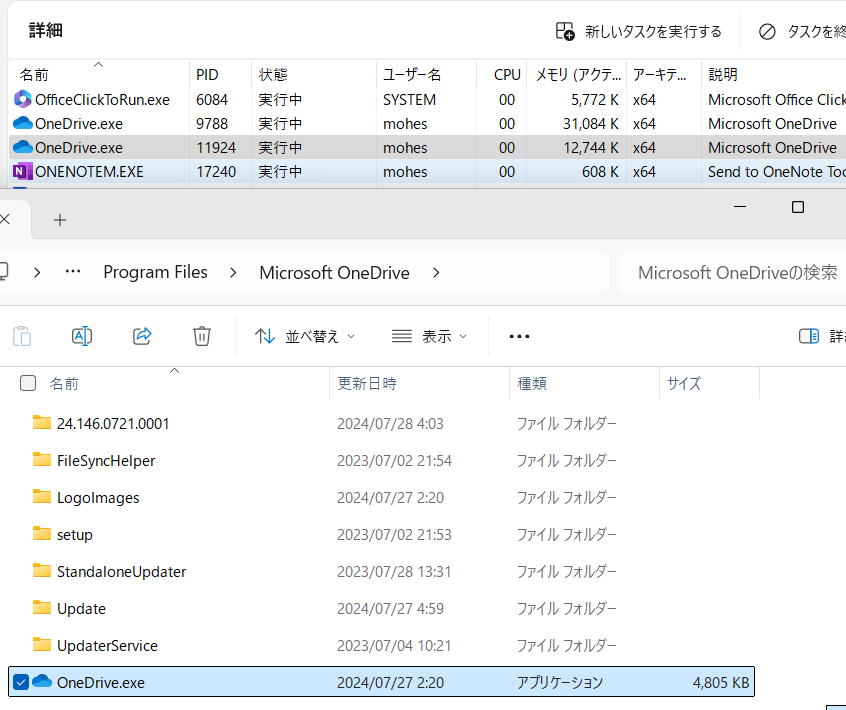This screenshot has height=710, width=846.
Task: Expand the first breadcrumb chevron in the address bar
Action: (x=37, y=273)
